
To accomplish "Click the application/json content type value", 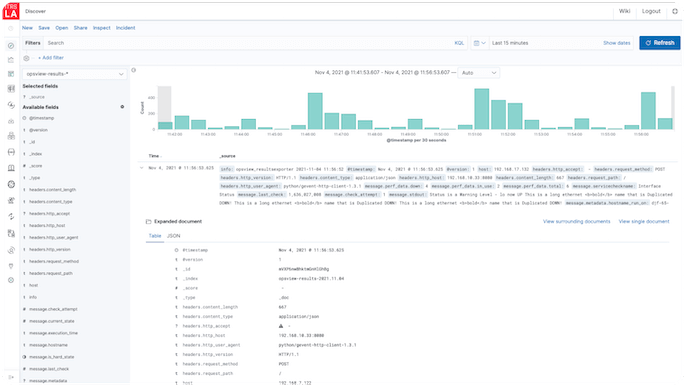I will point(299,317).
